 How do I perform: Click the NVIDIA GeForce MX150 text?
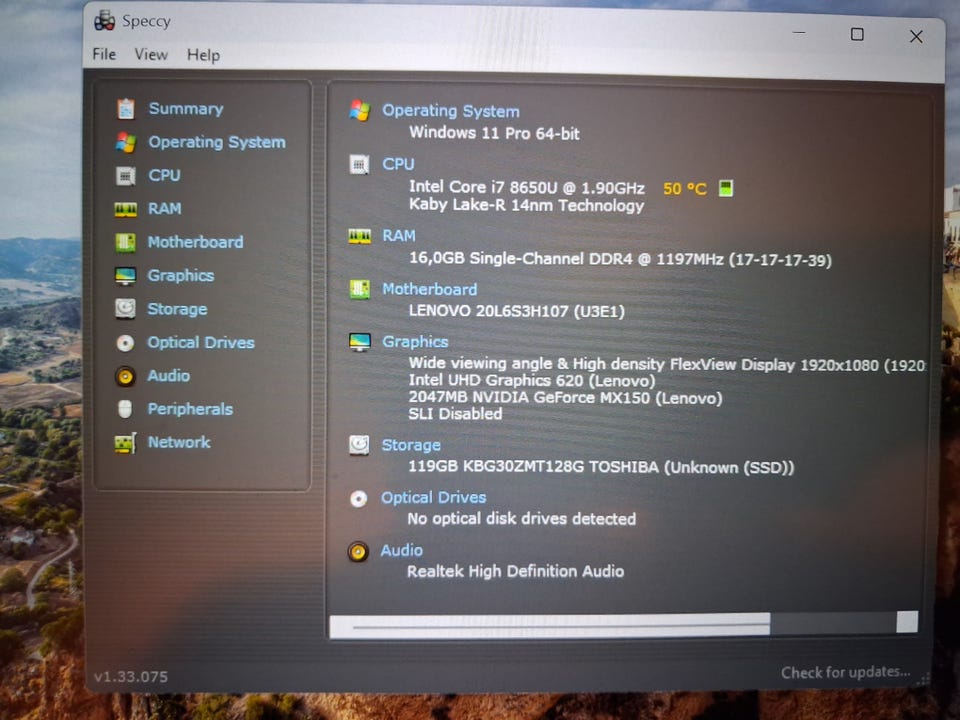(565, 398)
